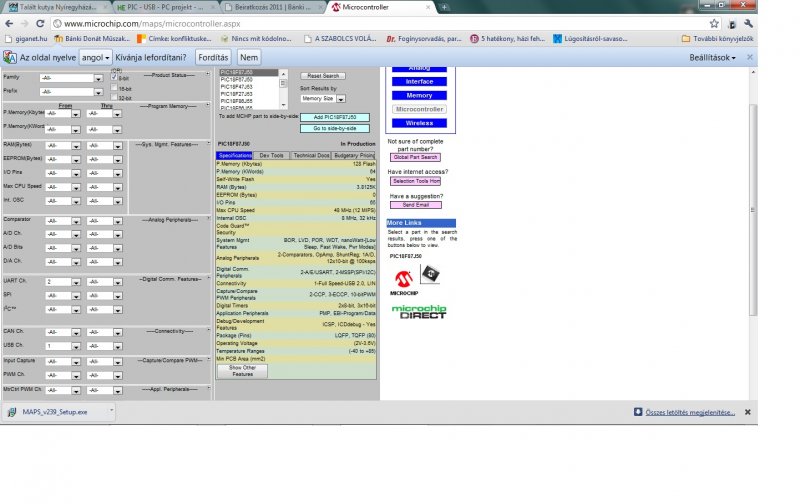Click the Memory category button
This screenshot has width=800, height=504.
(419, 95)
